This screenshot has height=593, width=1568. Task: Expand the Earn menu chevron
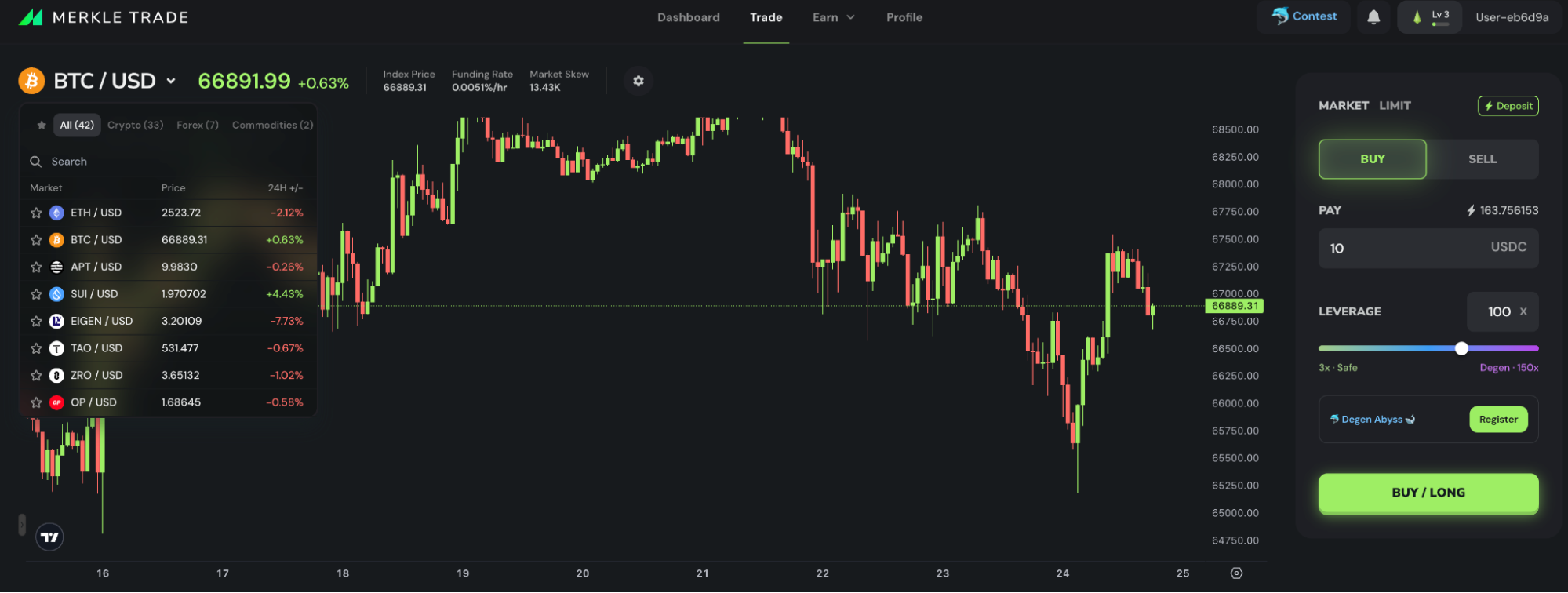pos(850,17)
